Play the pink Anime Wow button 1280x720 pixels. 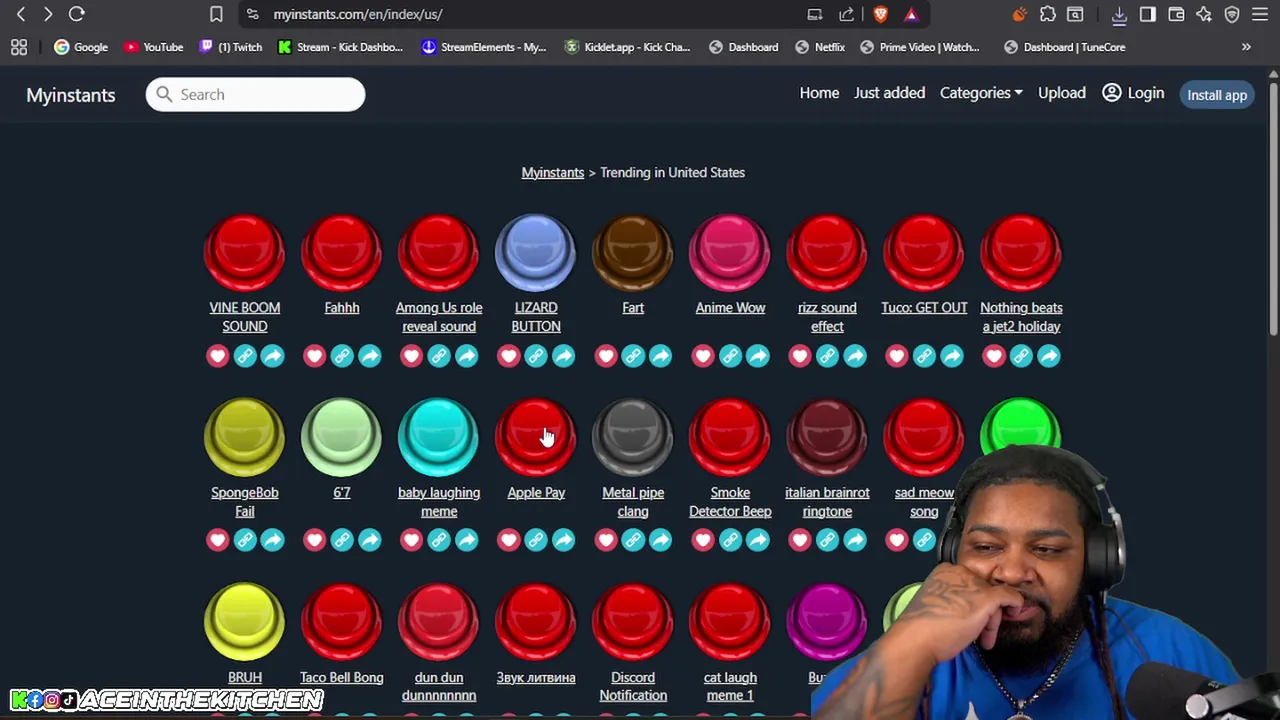[x=730, y=252]
